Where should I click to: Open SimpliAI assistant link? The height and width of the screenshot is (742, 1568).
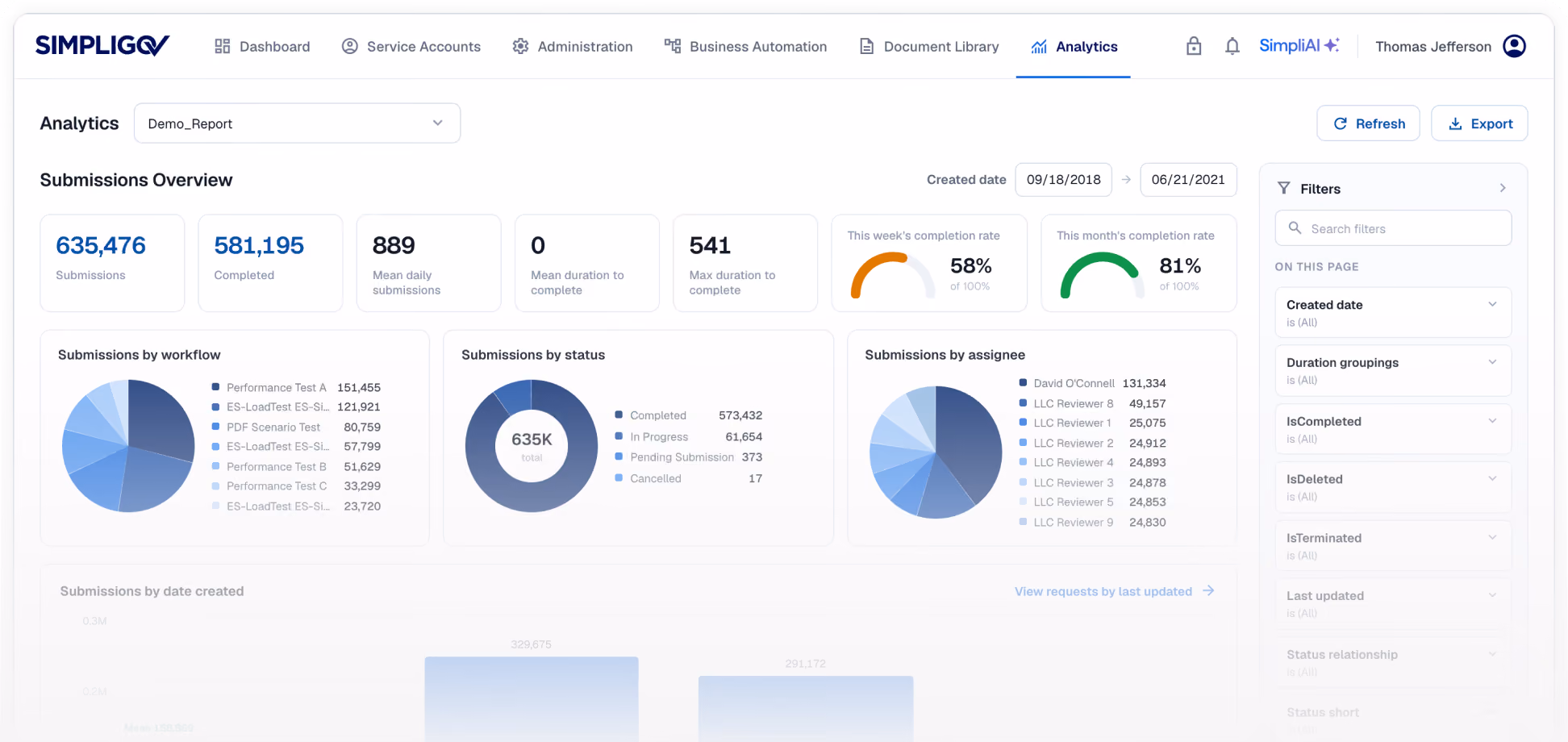click(x=1299, y=45)
